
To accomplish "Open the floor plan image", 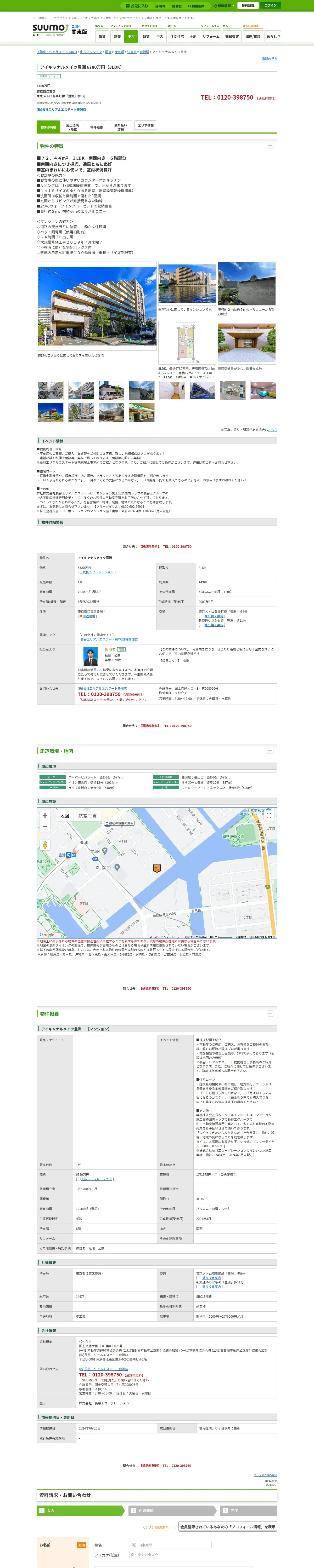I will tap(187, 343).
